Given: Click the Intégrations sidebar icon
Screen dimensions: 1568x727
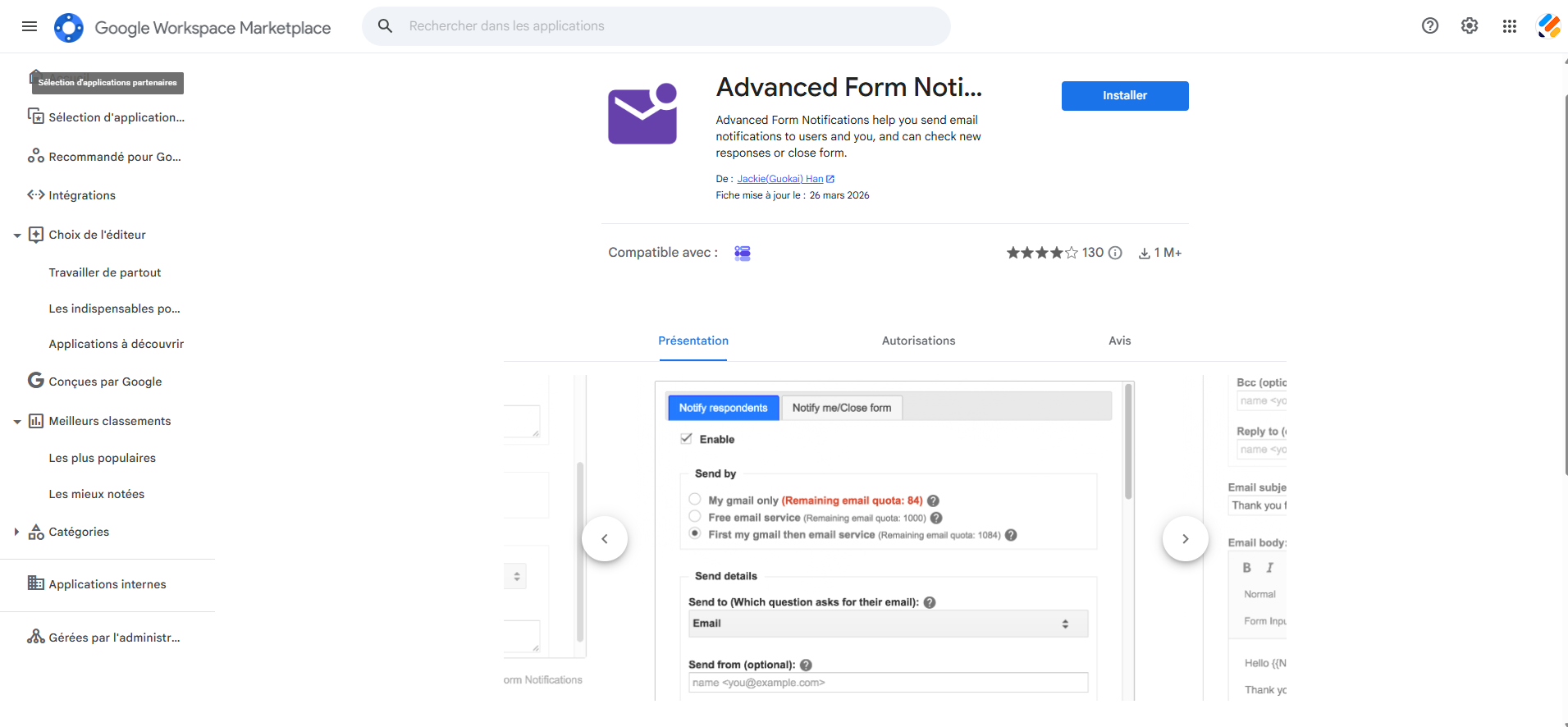Looking at the screenshot, I should click(36, 194).
